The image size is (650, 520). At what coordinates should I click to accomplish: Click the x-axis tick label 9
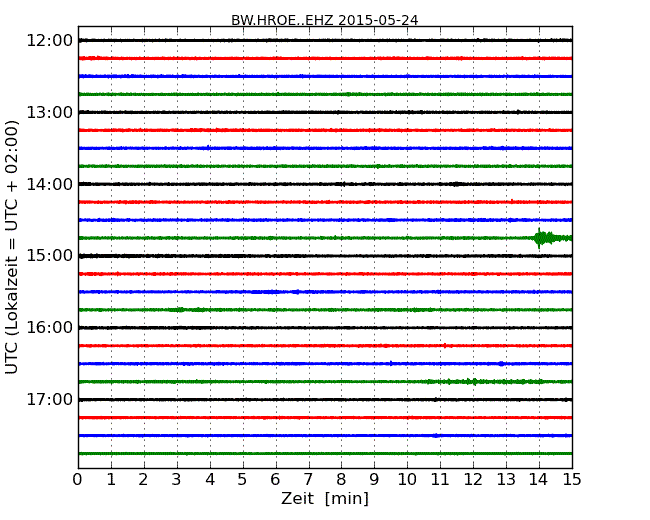374,480
